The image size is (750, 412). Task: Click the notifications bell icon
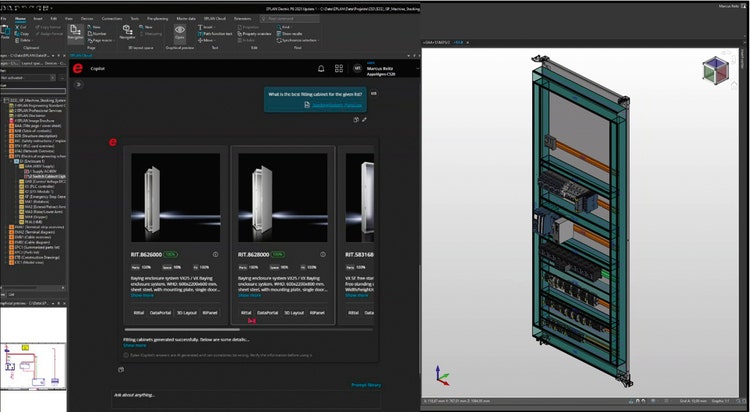tap(321, 68)
